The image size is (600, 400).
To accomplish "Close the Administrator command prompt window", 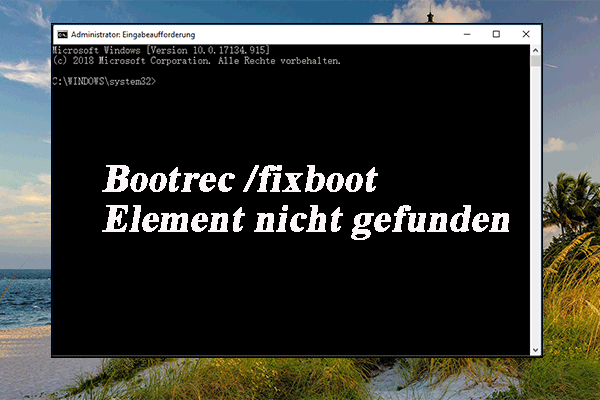I will [526, 34].
